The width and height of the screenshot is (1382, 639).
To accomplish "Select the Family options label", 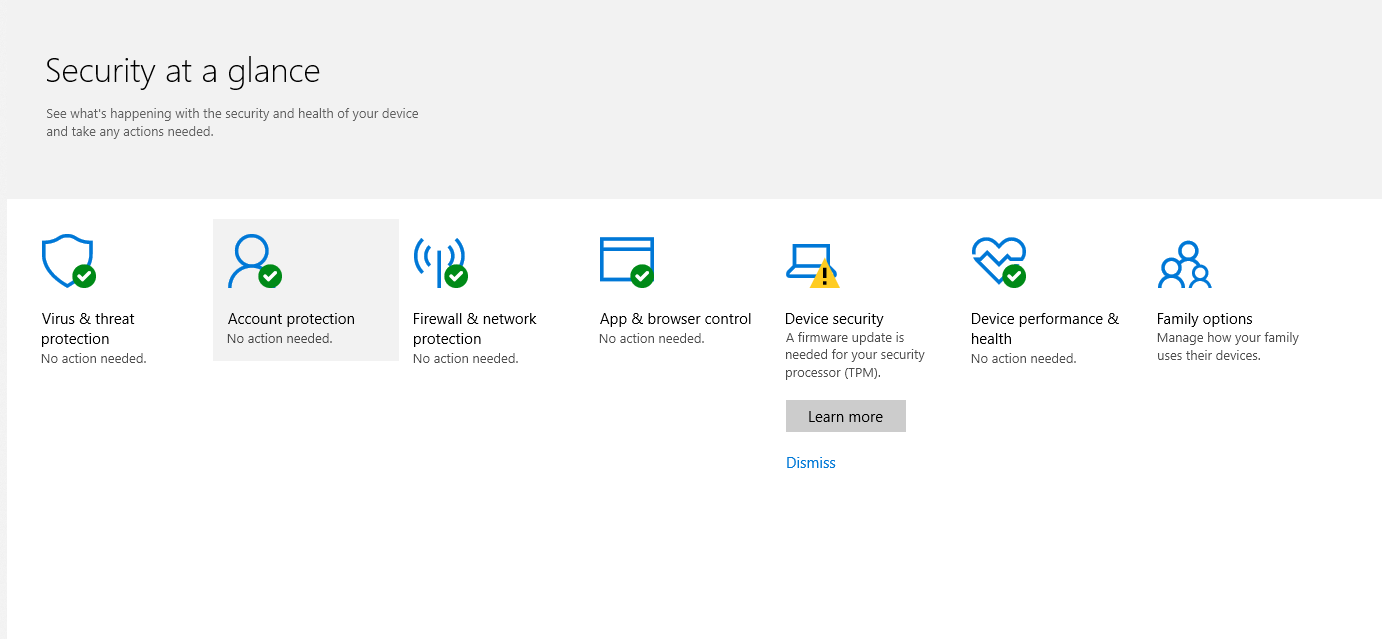I will [x=1204, y=319].
